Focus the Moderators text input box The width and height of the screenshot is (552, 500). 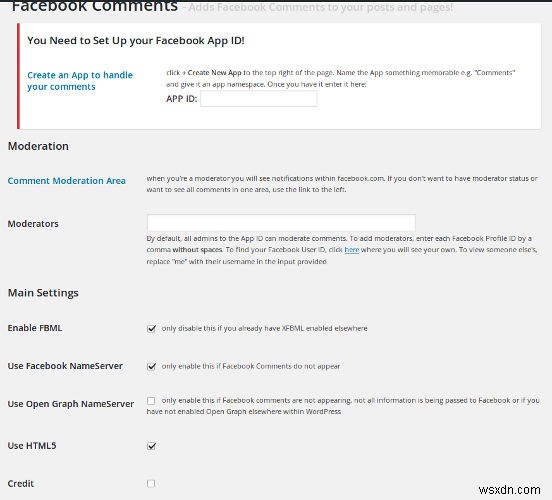(x=281, y=223)
